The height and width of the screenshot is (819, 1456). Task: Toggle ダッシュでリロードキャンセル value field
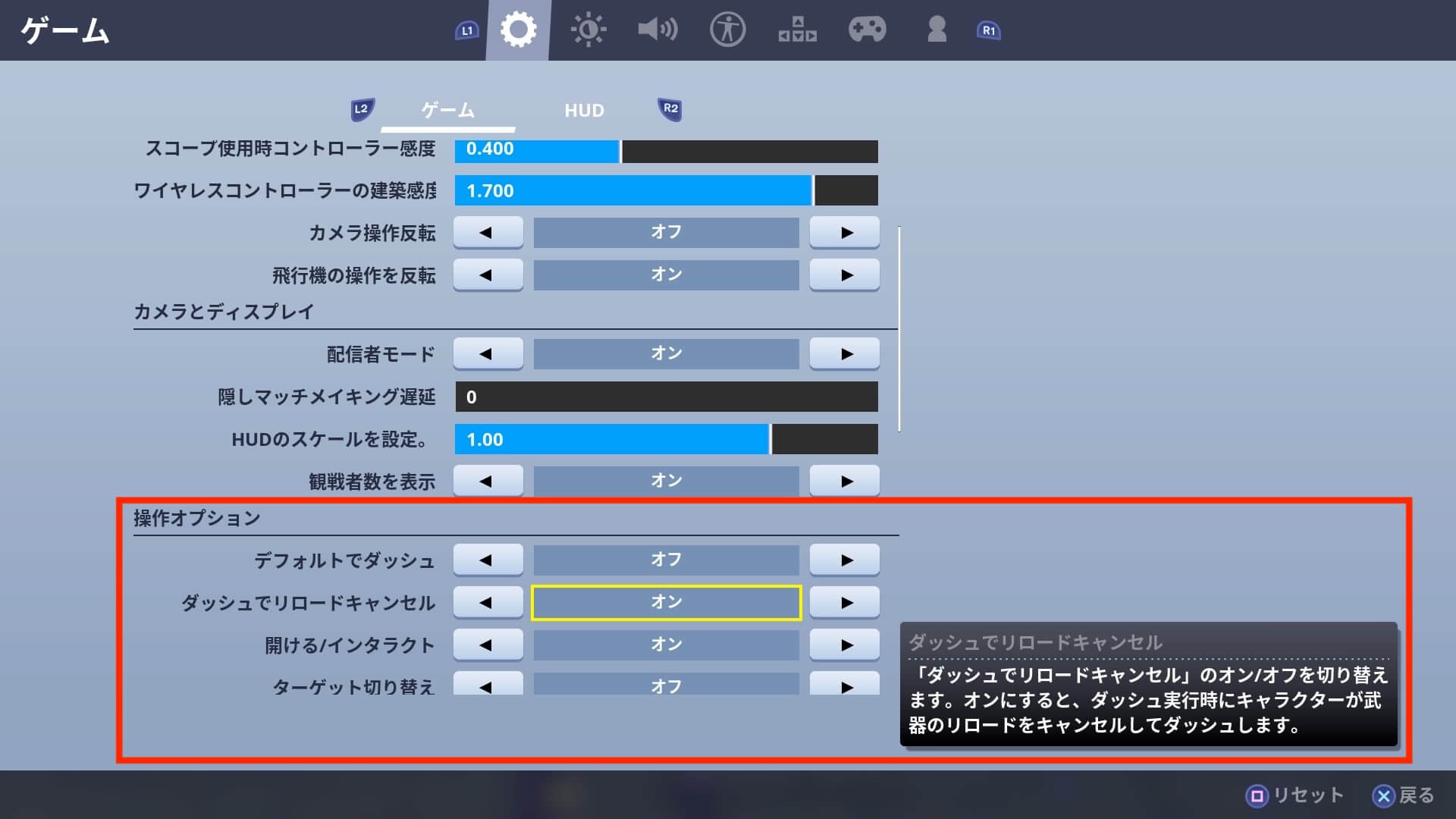click(x=666, y=602)
